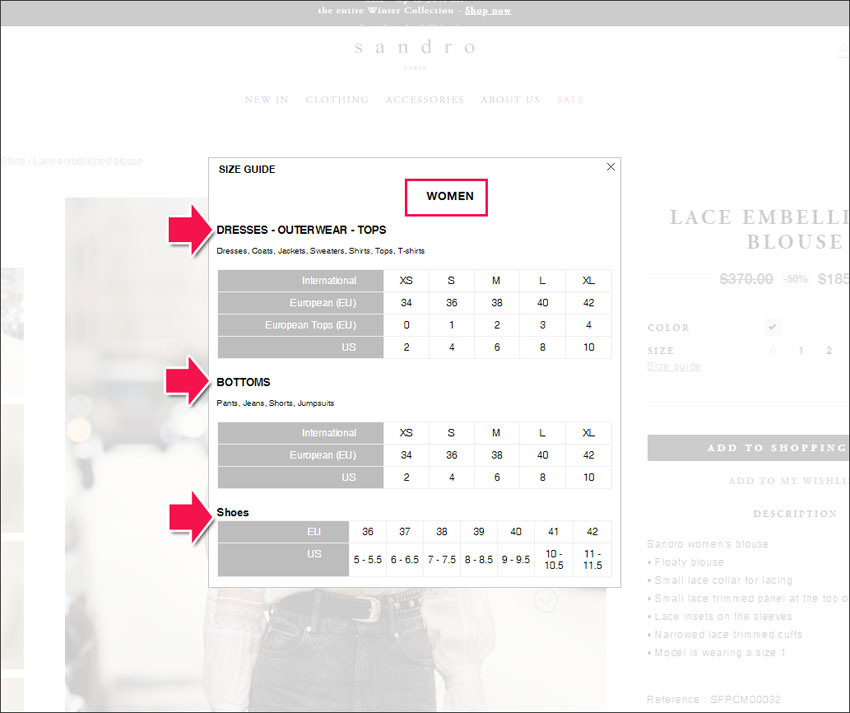
Task: Open the ACCESSORIES menu
Action: (x=424, y=100)
